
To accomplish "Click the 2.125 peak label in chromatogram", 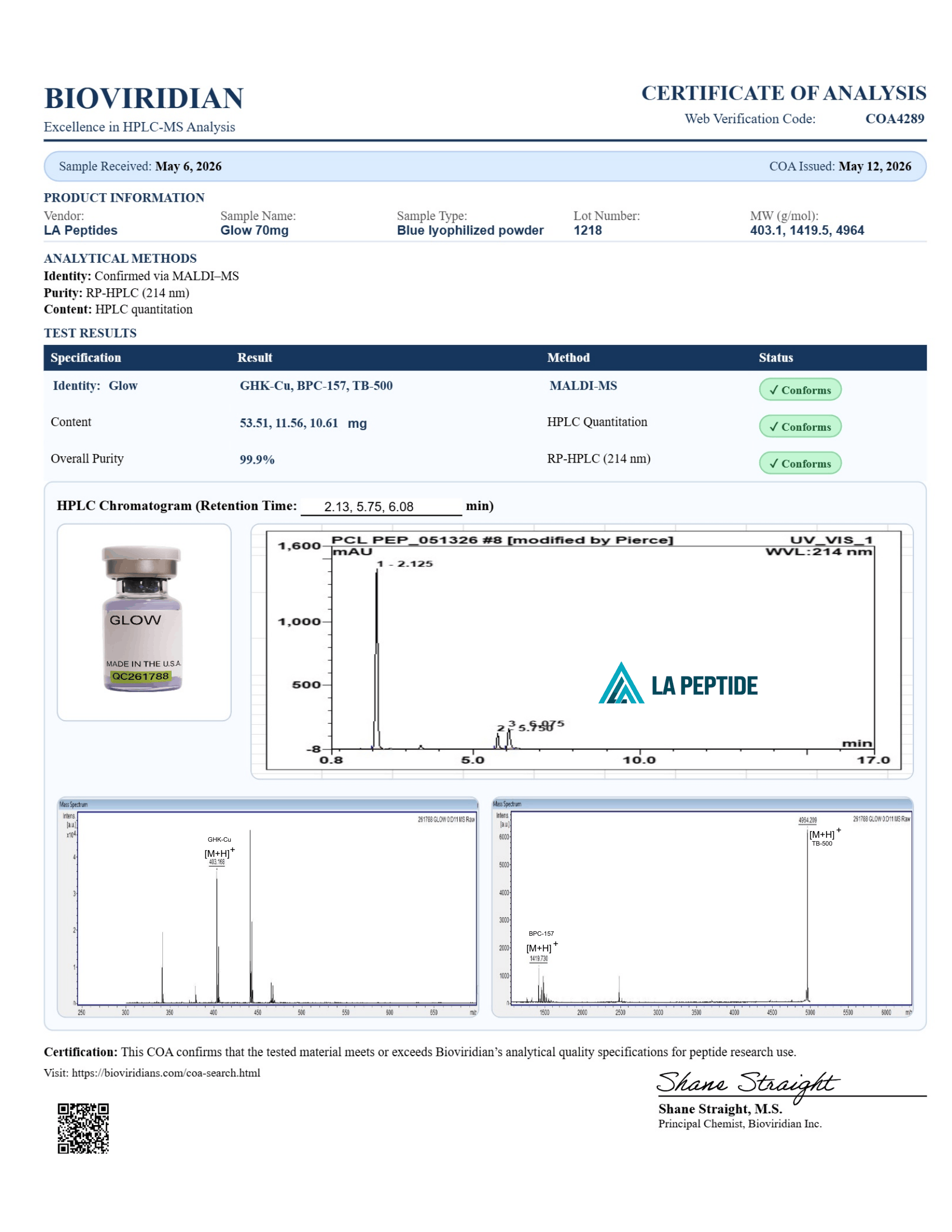I will pyautogui.click(x=405, y=563).
